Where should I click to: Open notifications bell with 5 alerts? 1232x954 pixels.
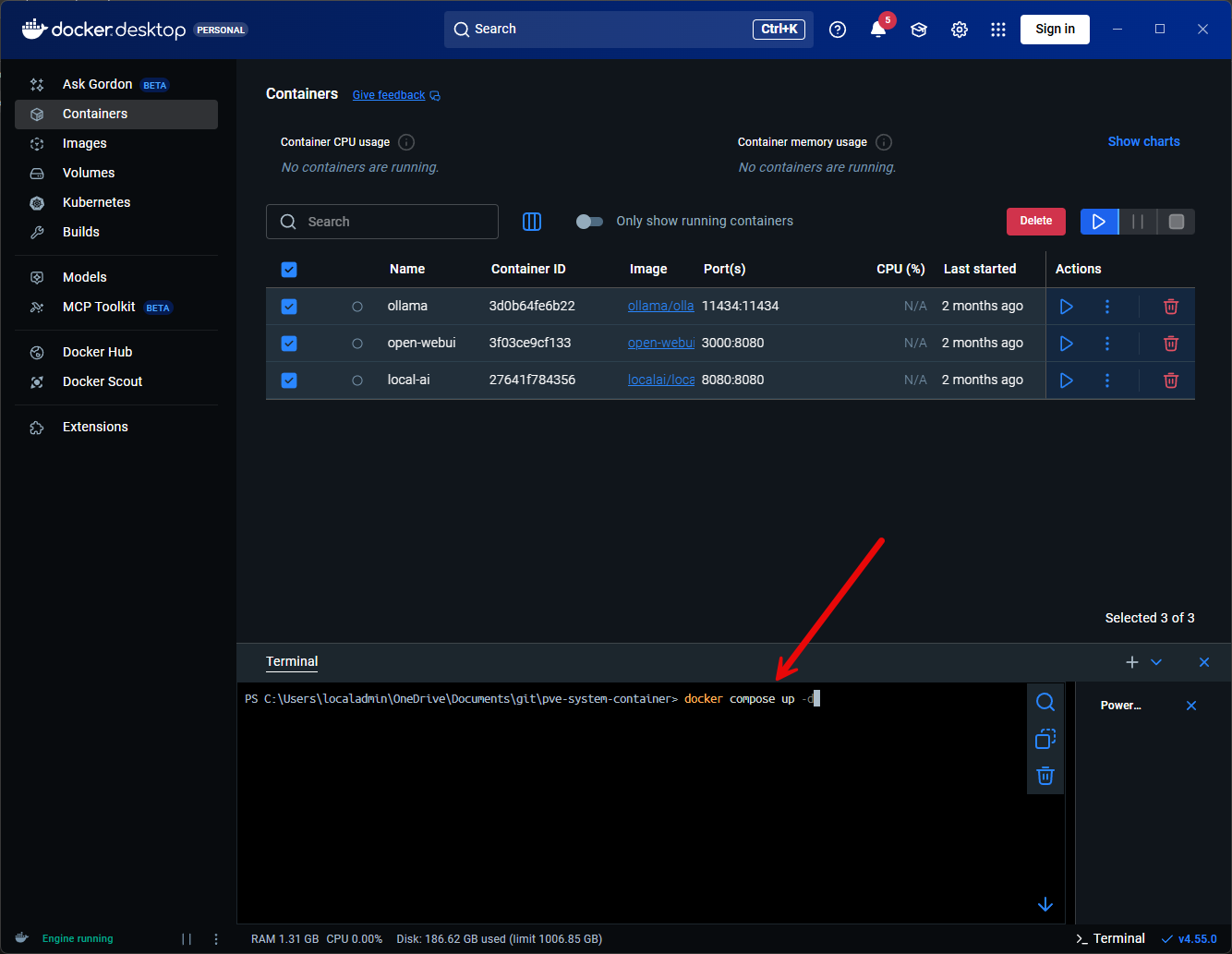(x=878, y=30)
